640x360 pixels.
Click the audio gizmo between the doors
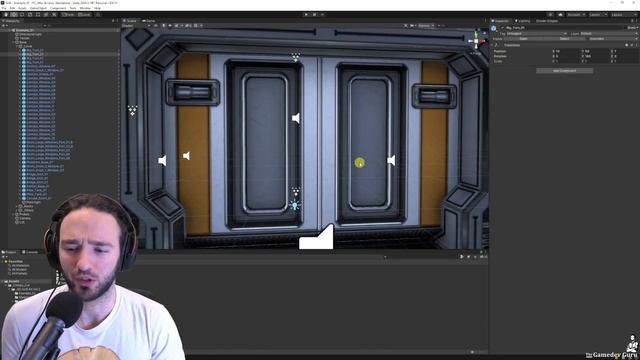(296, 118)
